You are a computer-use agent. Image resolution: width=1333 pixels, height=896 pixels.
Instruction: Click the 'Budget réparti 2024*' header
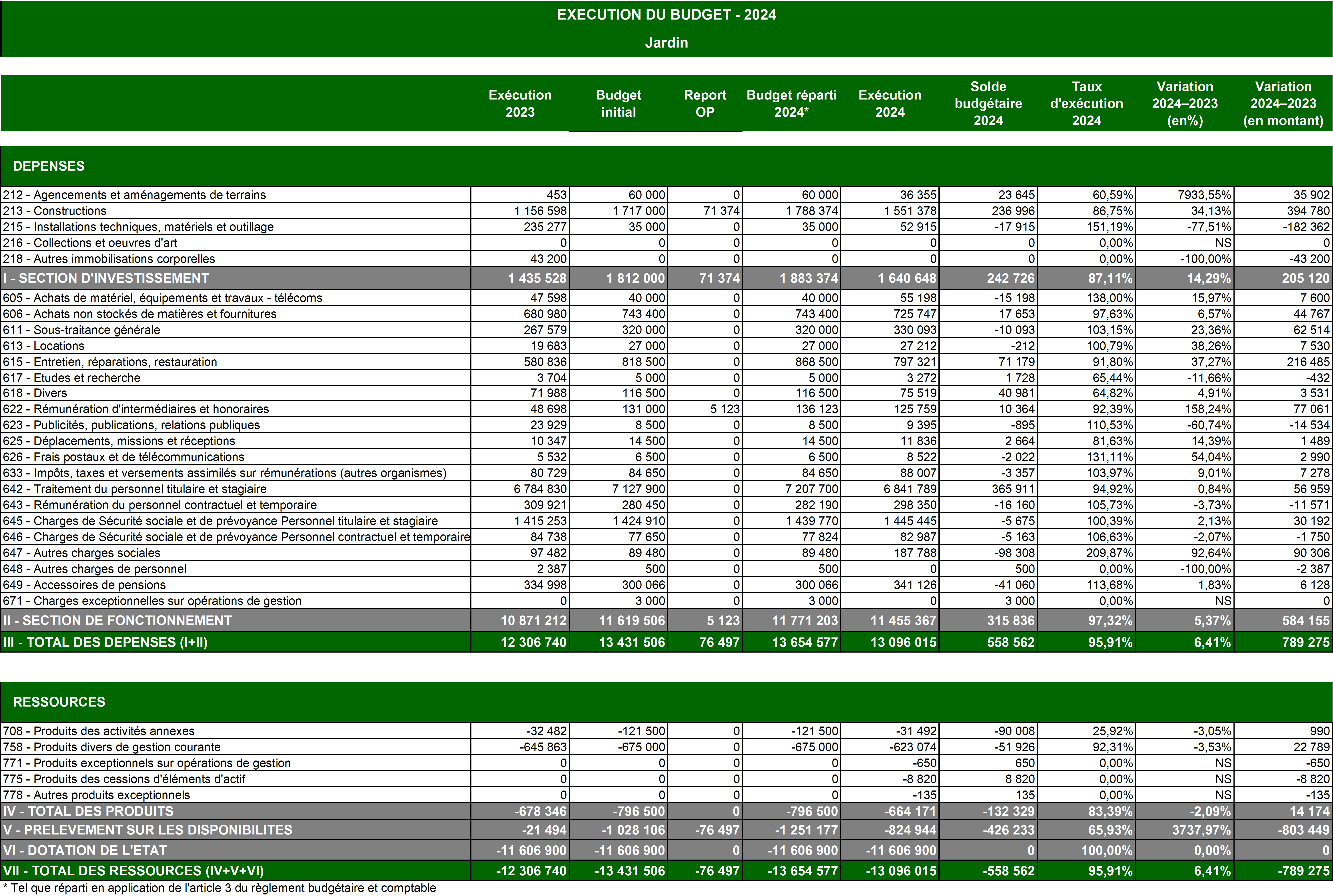pyautogui.click(x=792, y=104)
